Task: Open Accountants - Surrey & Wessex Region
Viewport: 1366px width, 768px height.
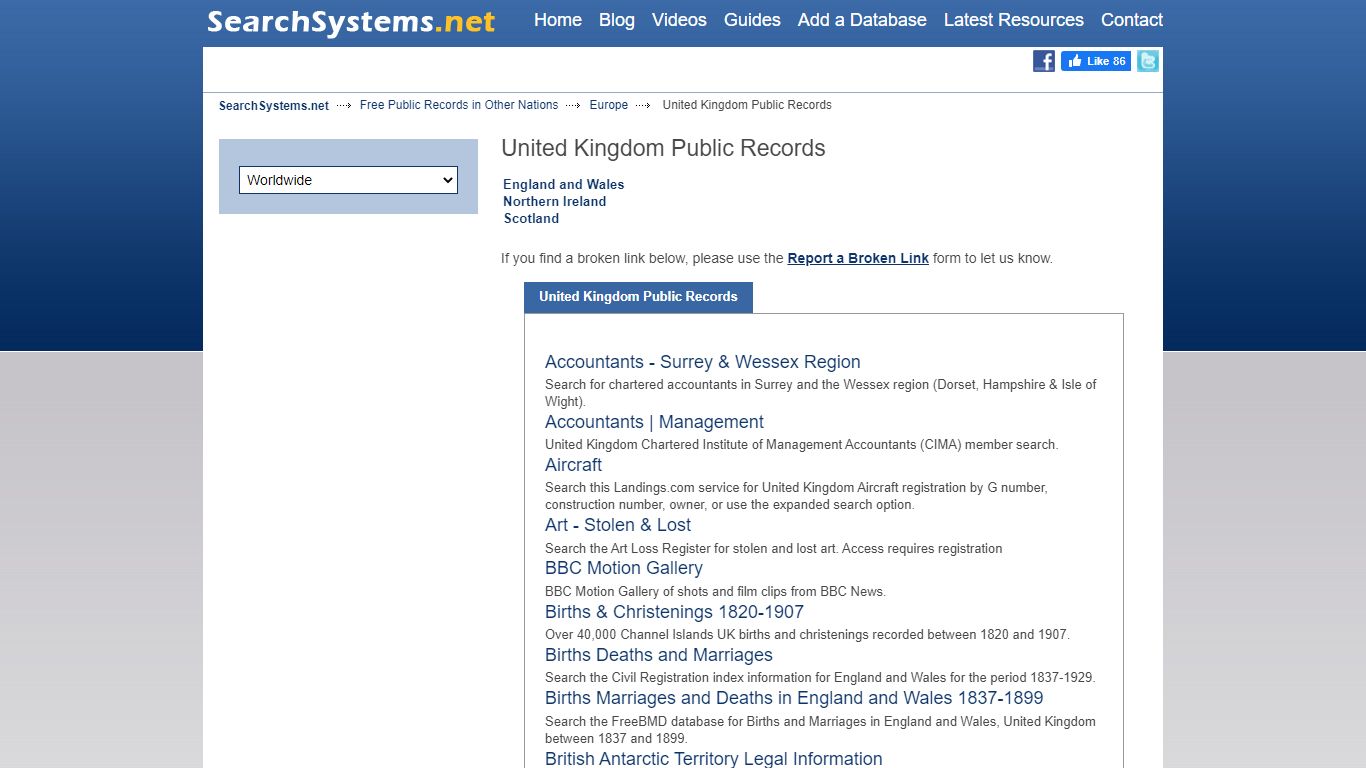Action: point(703,362)
